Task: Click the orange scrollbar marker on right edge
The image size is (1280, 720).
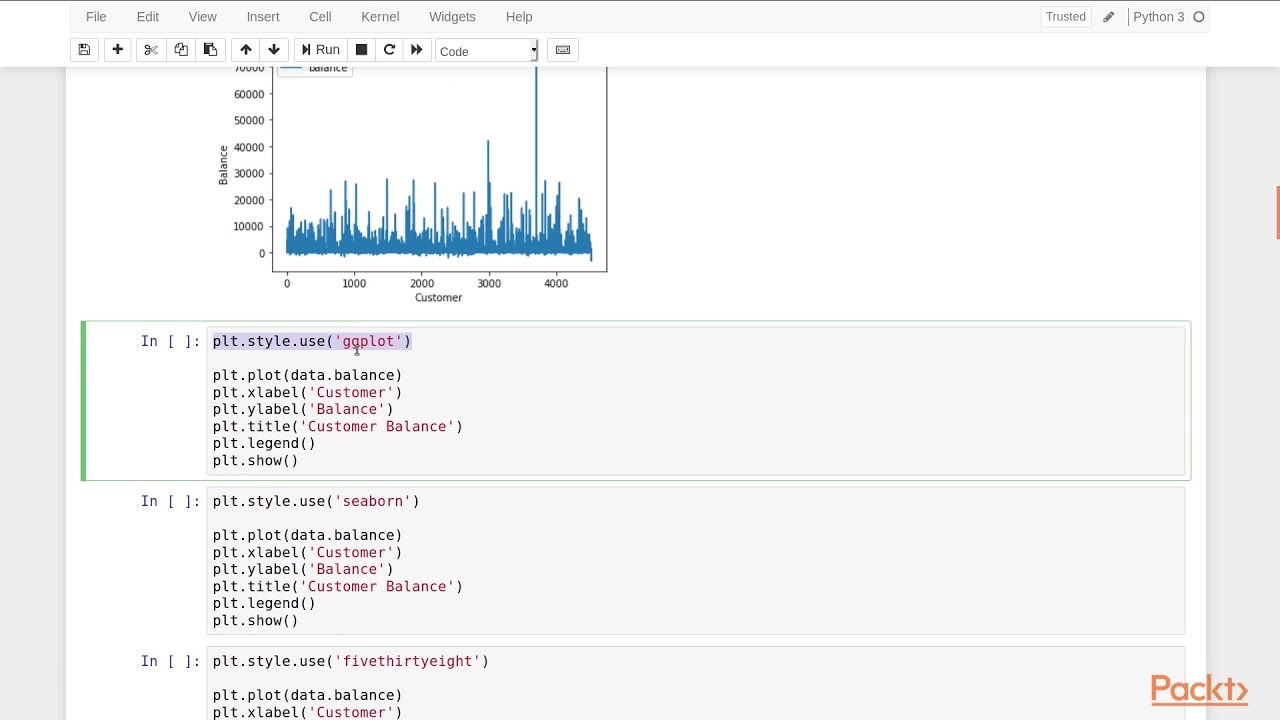Action: click(x=1277, y=213)
